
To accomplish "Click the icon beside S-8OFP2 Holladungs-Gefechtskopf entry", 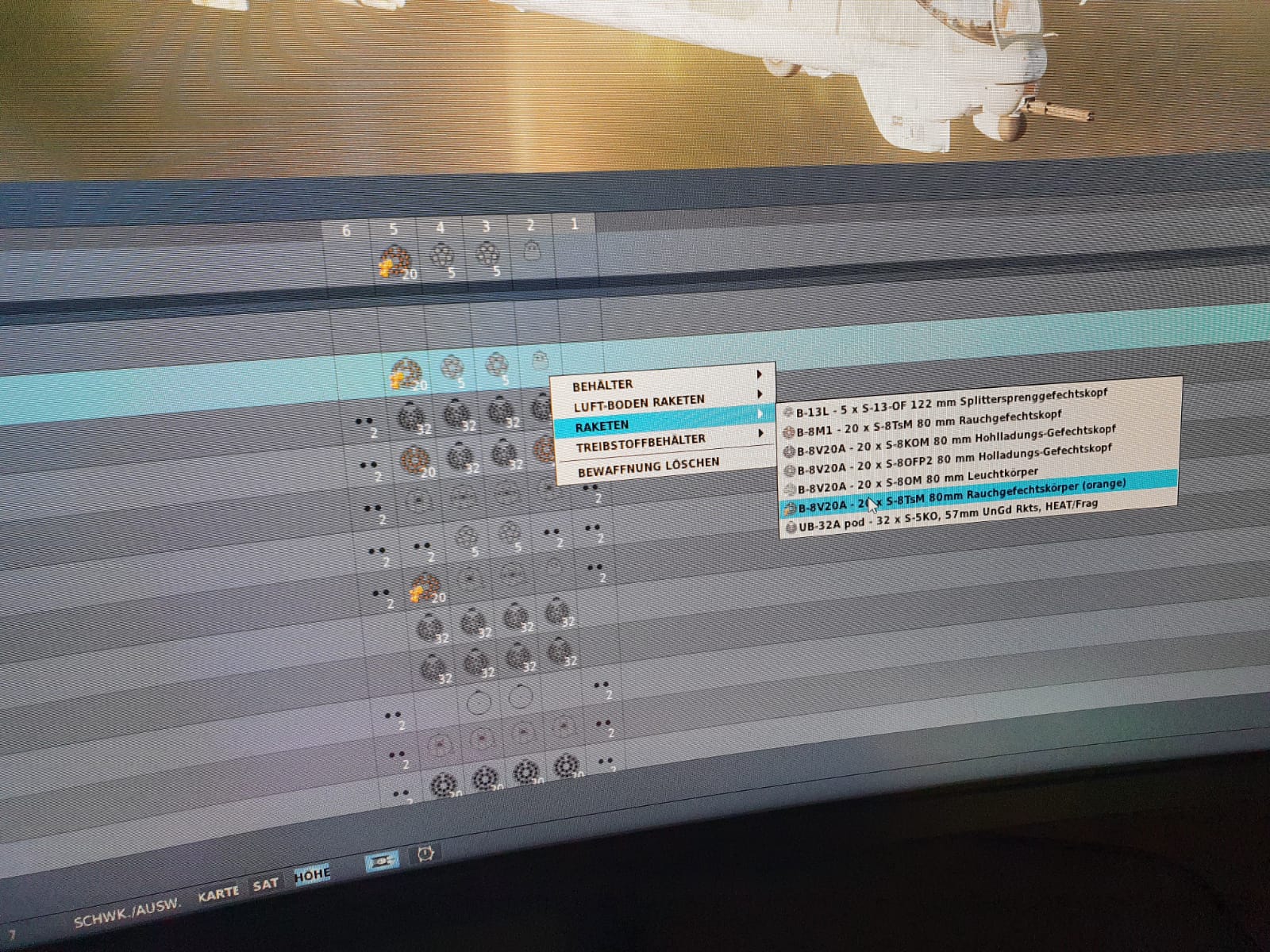I will click(x=790, y=470).
